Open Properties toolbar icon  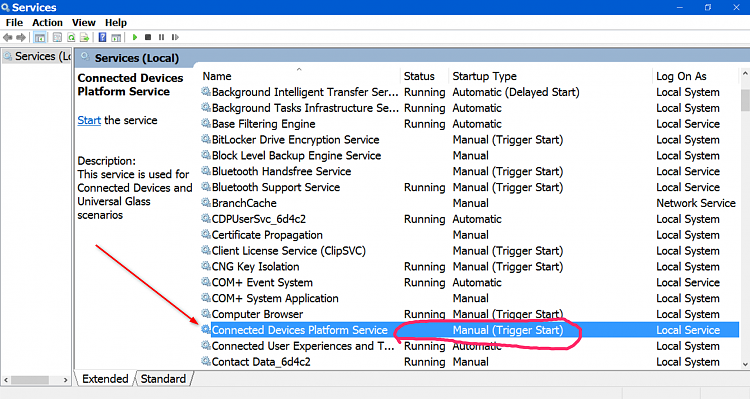57,37
